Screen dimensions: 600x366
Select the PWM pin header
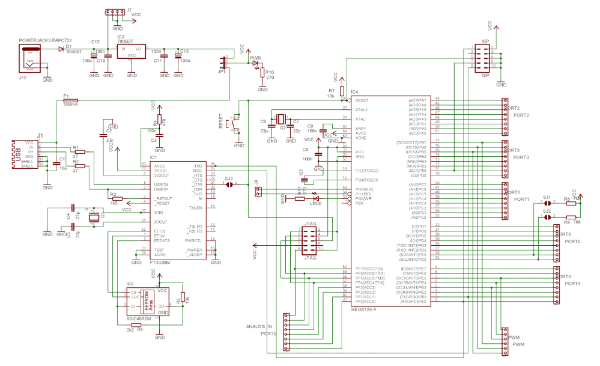tap(505, 341)
